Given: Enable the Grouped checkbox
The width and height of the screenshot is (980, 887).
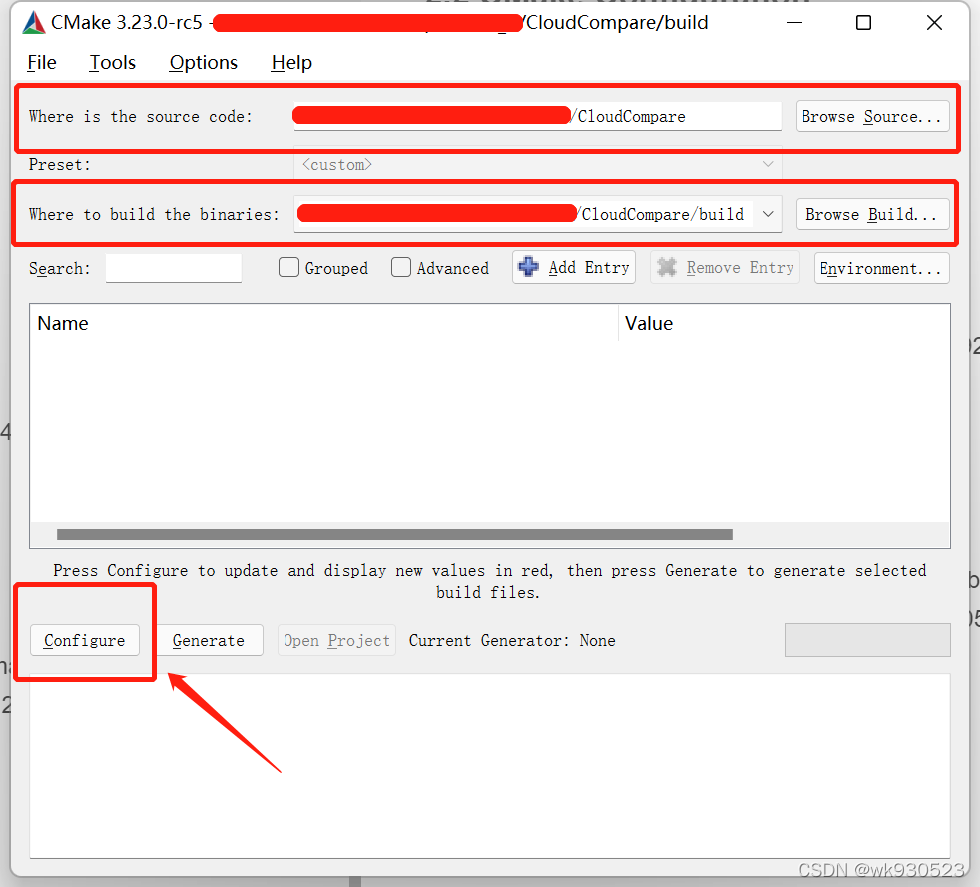Looking at the screenshot, I should [x=289, y=268].
